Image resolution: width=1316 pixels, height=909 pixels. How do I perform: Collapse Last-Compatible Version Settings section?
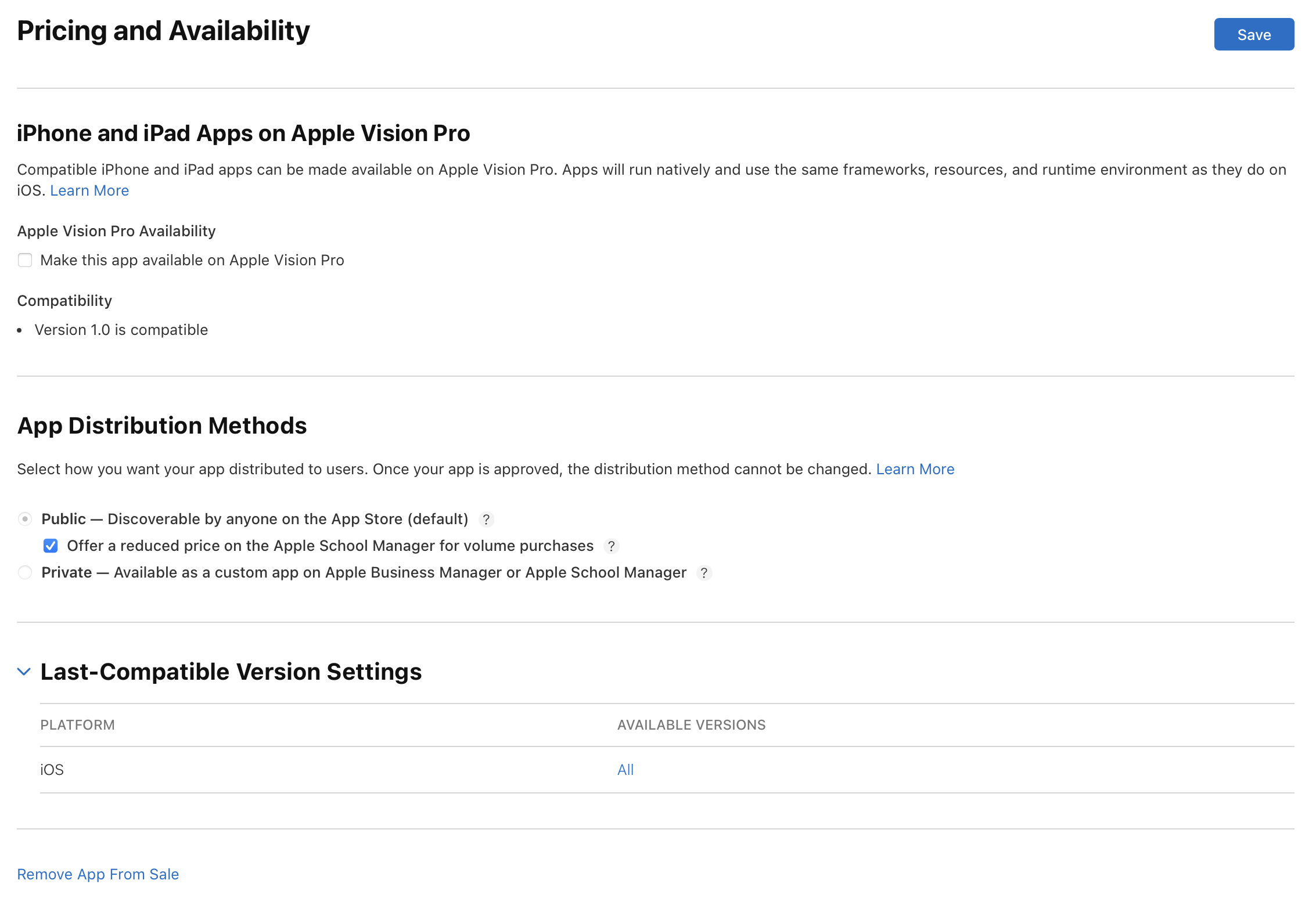(24, 672)
